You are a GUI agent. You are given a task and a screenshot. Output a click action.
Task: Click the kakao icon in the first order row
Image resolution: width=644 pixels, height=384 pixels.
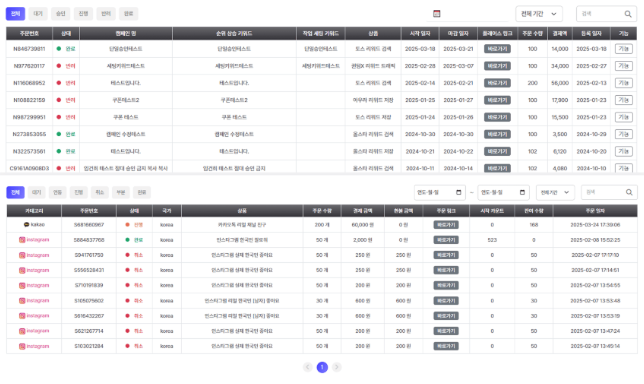[26, 225]
